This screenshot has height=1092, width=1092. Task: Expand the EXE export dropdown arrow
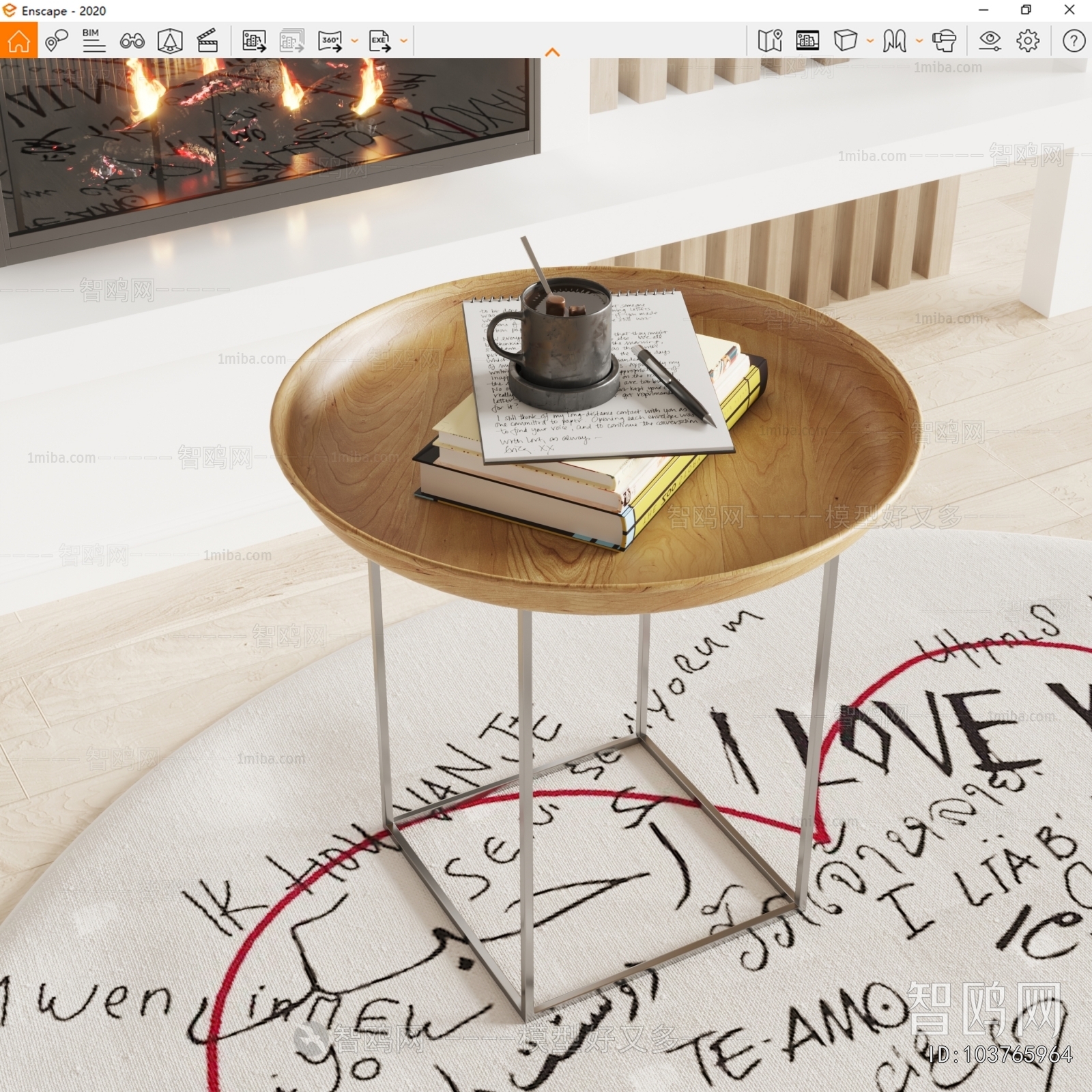(403, 41)
